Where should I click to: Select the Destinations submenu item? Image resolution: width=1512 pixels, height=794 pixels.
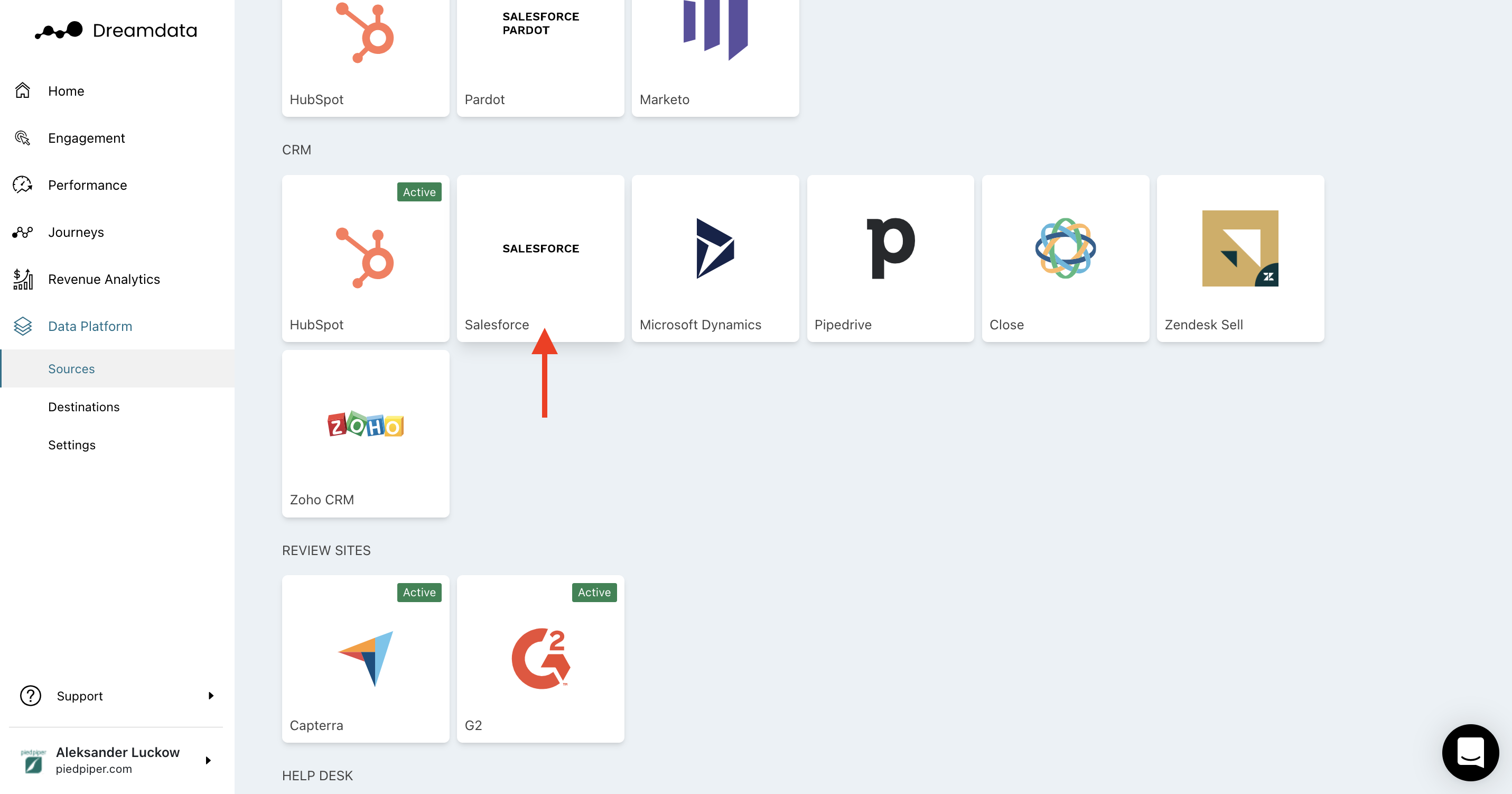117,407
